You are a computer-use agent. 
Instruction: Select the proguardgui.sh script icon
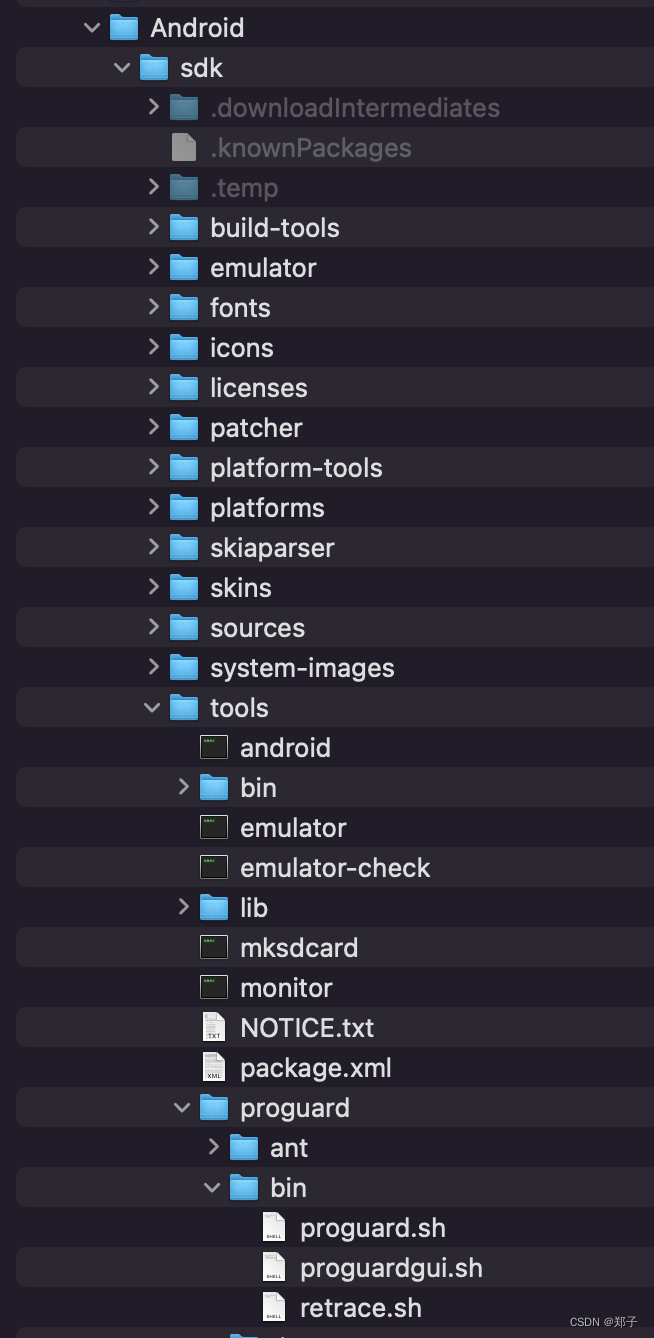(273, 1267)
